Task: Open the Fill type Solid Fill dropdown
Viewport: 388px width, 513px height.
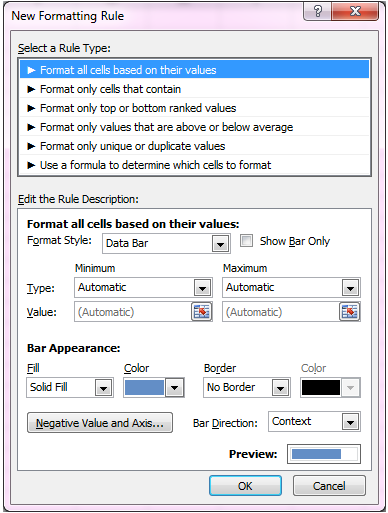Action: [70, 387]
